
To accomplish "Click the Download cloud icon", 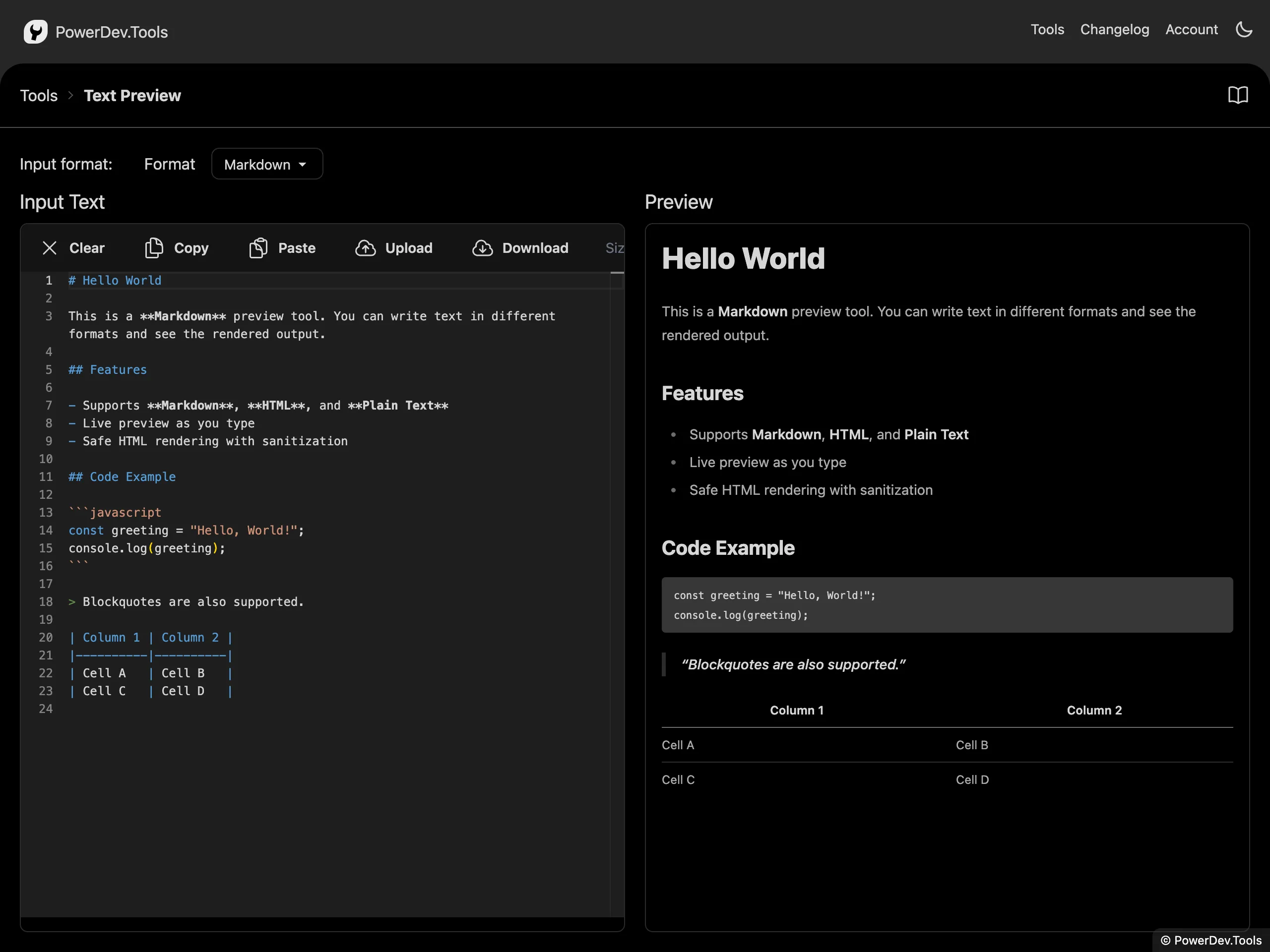I will 482,248.
